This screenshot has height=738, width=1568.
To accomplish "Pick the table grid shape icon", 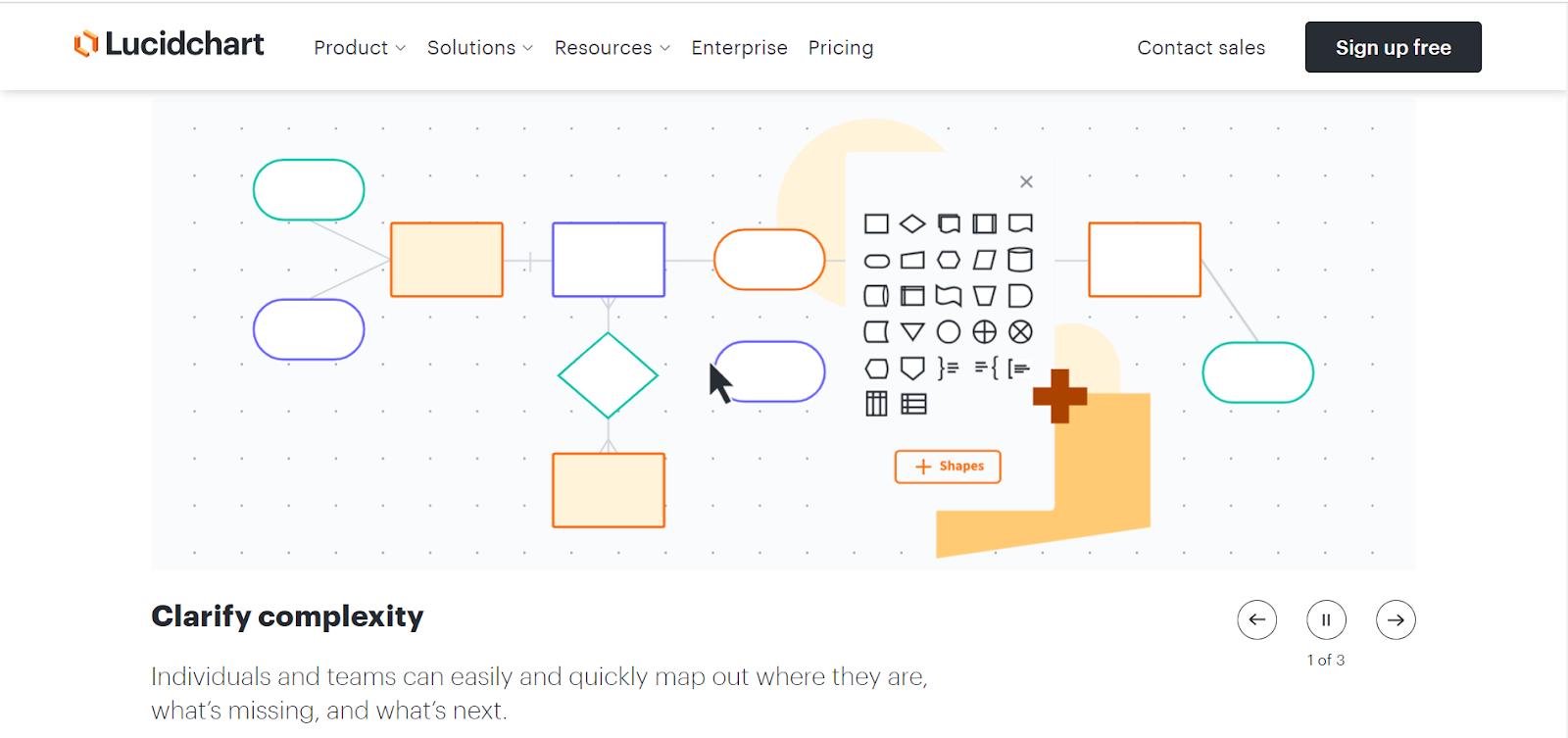I will pos(875,403).
